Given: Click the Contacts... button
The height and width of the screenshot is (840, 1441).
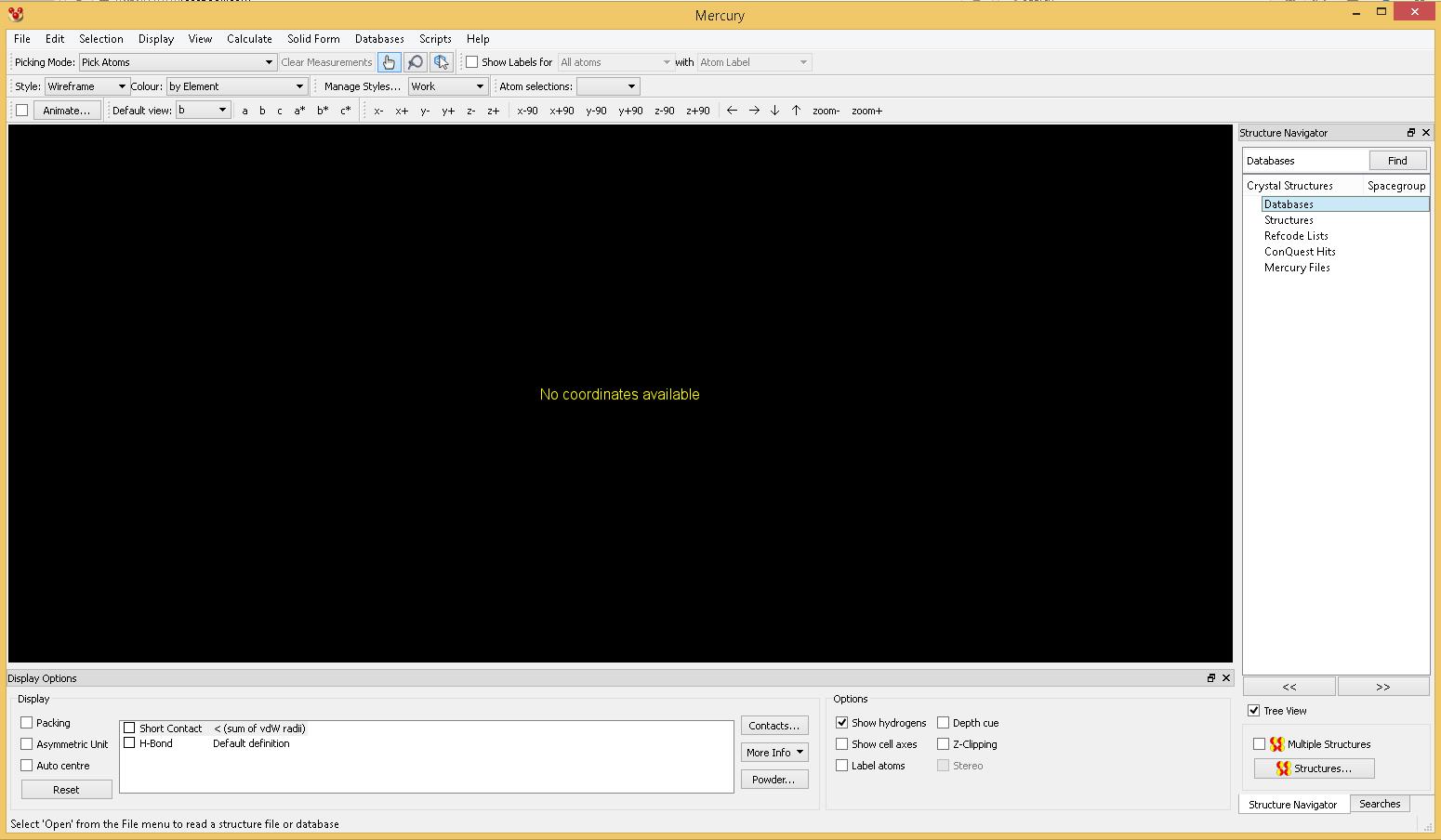Looking at the screenshot, I should (x=774, y=726).
